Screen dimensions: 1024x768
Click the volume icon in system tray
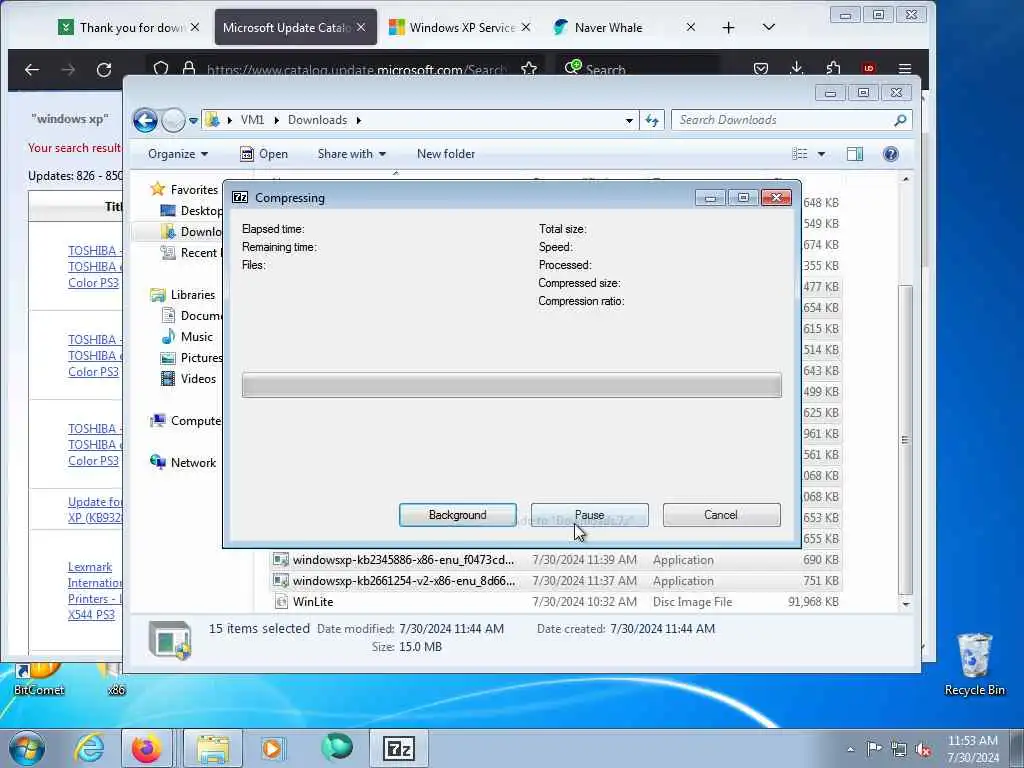tap(923, 749)
